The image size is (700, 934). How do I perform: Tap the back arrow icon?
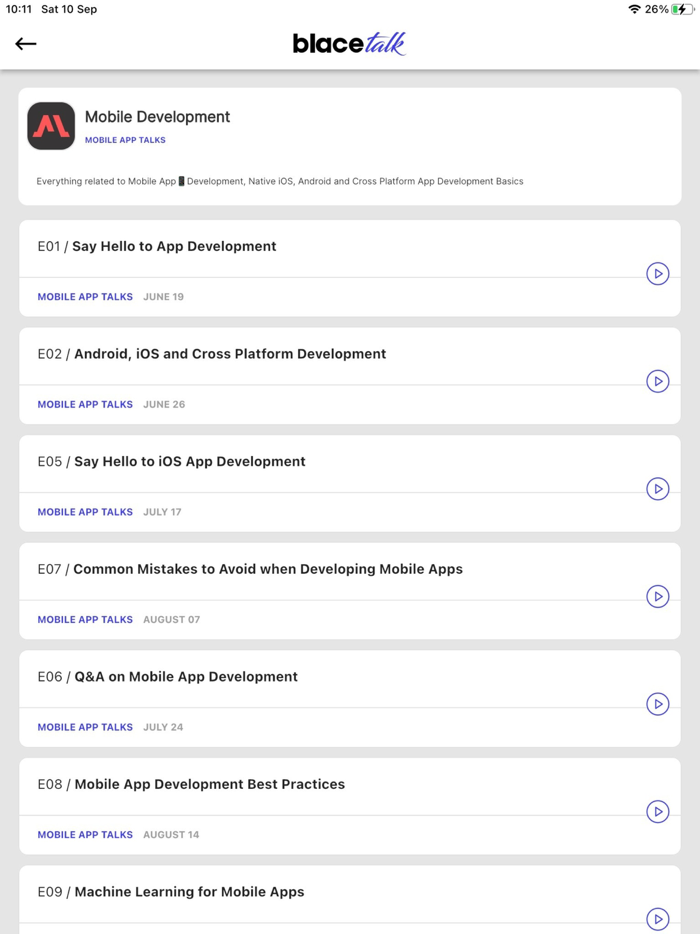(x=26, y=43)
